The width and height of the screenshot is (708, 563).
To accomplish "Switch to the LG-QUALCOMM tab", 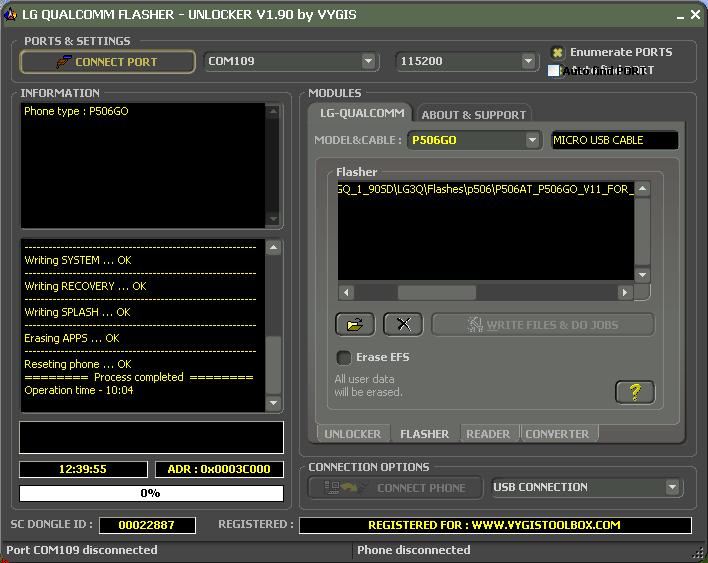I will pyautogui.click(x=361, y=113).
